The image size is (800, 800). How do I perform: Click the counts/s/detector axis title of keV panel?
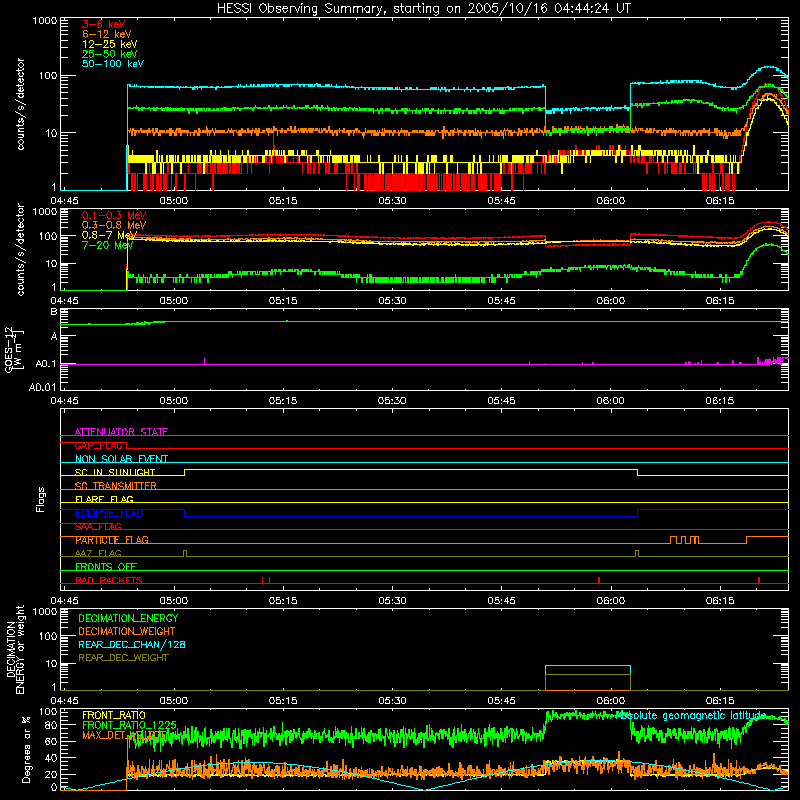tap(20, 104)
